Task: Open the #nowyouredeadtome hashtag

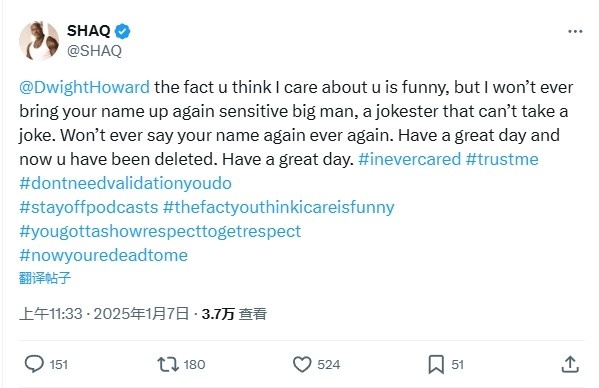Action: [x=104, y=255]
